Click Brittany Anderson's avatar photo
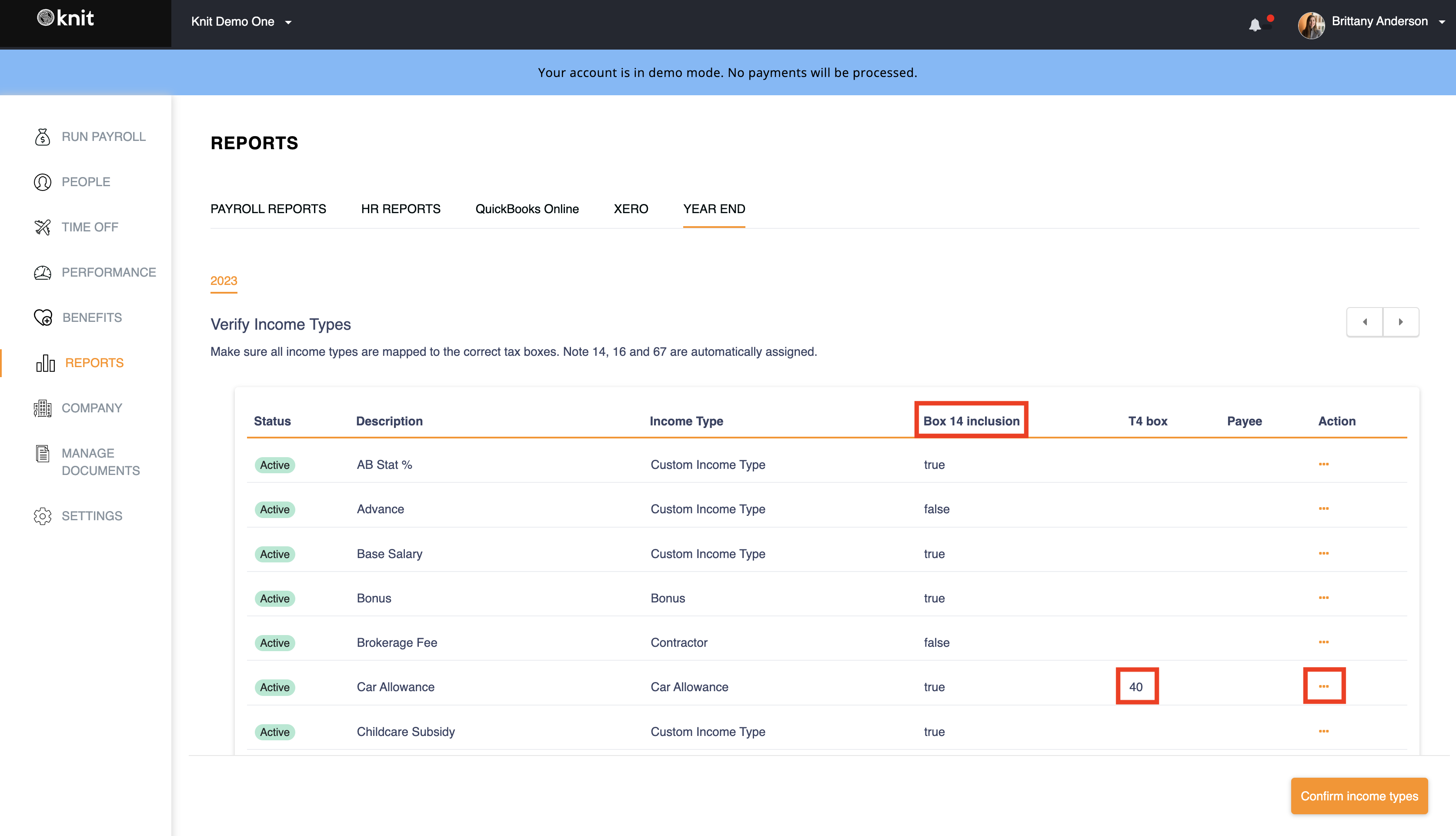 [1311, 25]
